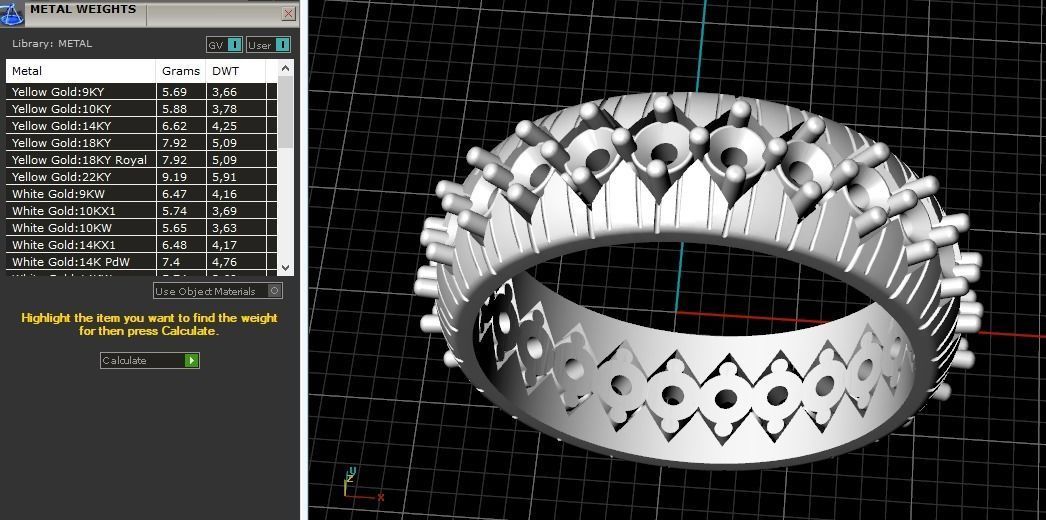Image resolution: width=1046 pixels, height=520 pixels.
Task: Click the Metal Weights panel icon
Action: point(12,13)
